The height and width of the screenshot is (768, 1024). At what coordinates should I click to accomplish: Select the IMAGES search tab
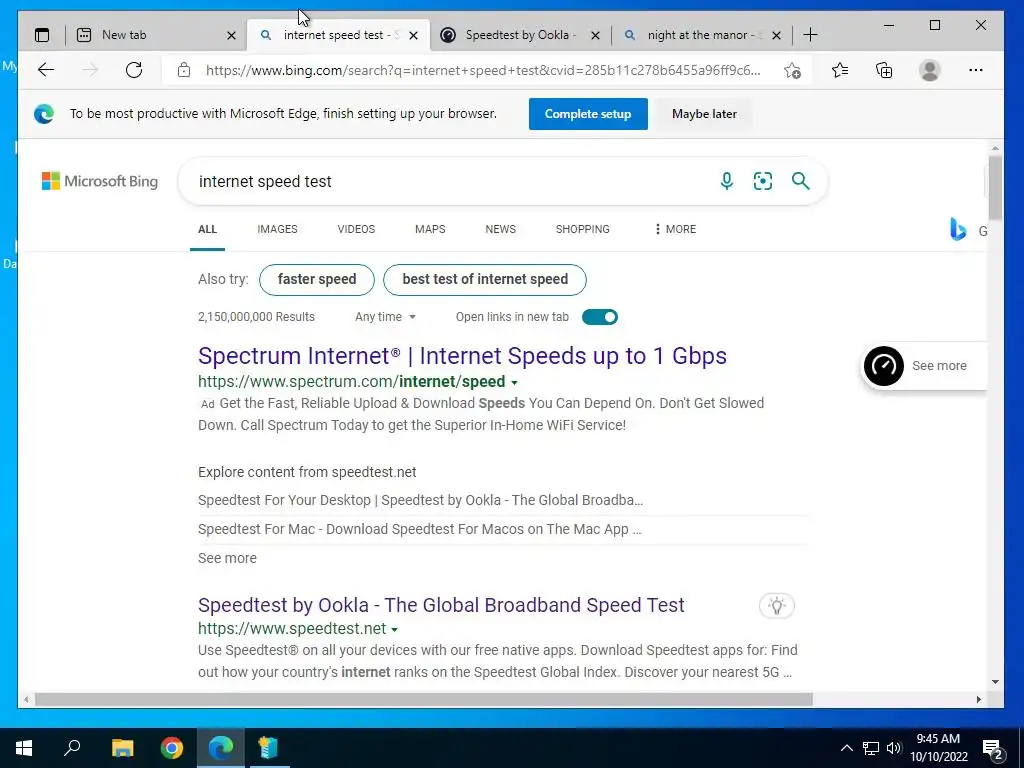point(277,229)
